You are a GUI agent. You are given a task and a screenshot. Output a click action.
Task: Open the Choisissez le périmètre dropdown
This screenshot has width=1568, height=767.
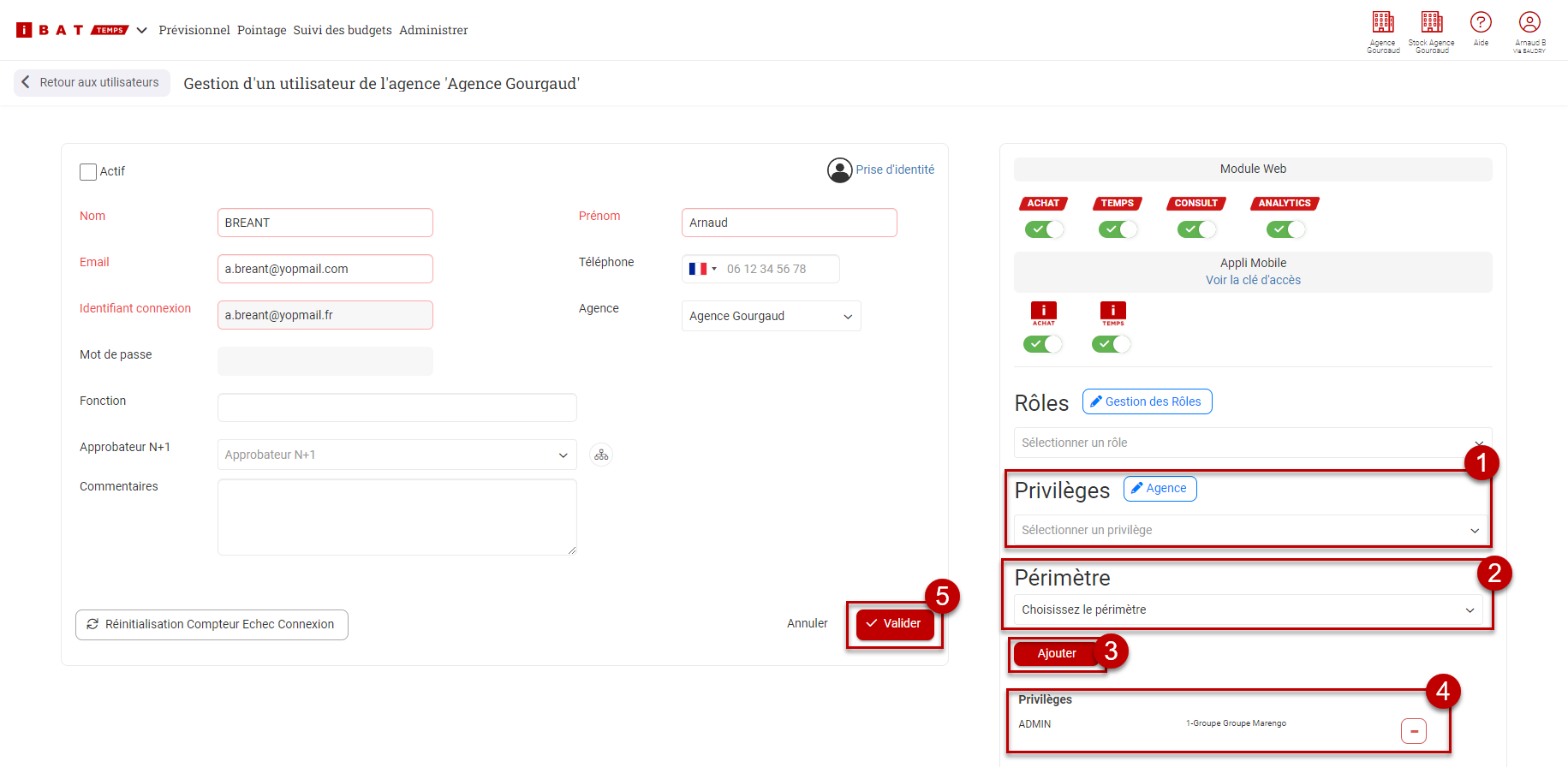1248,609
